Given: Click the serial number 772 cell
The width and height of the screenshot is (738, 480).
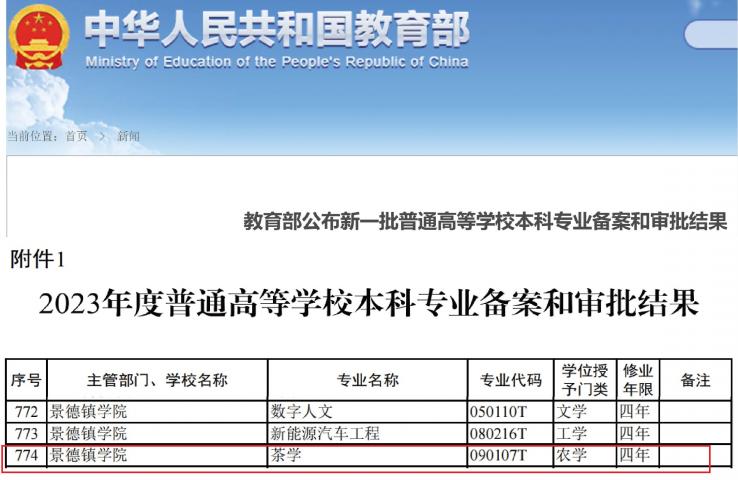Looking at the screenshot, I should coord(26,412).
